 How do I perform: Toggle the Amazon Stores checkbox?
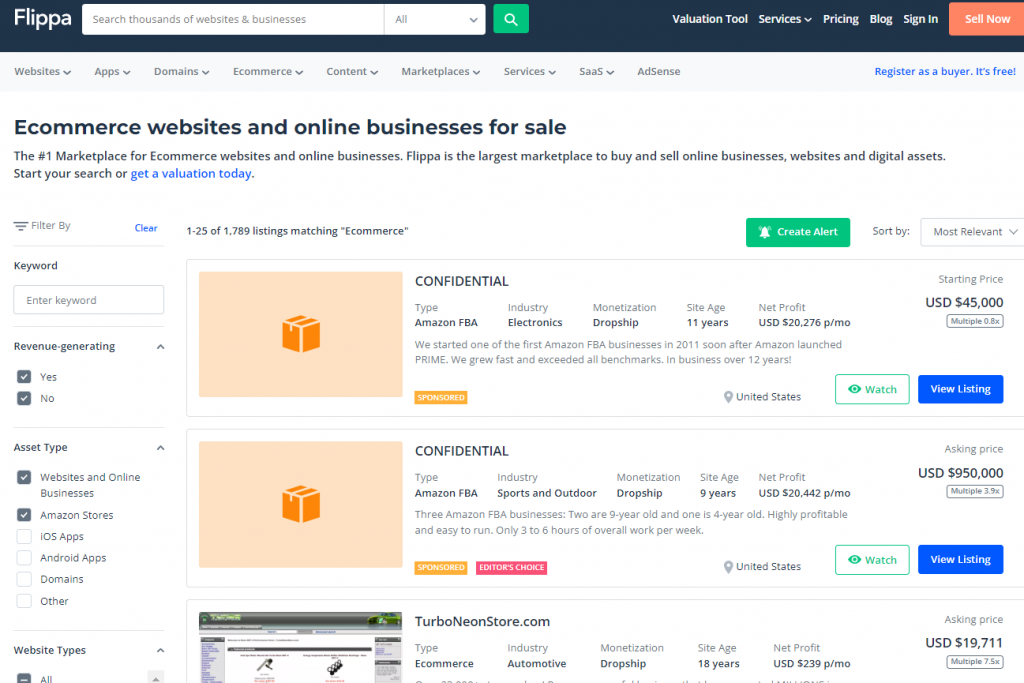24,515
